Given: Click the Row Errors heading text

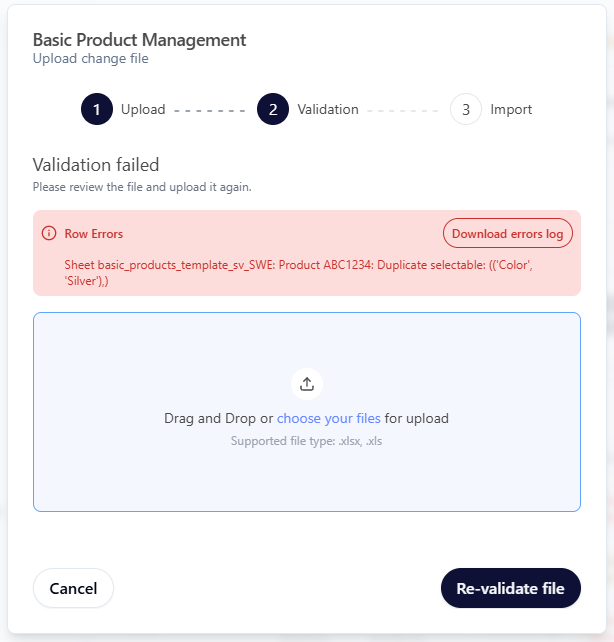Looking at the screenshot, I should 94,234.
